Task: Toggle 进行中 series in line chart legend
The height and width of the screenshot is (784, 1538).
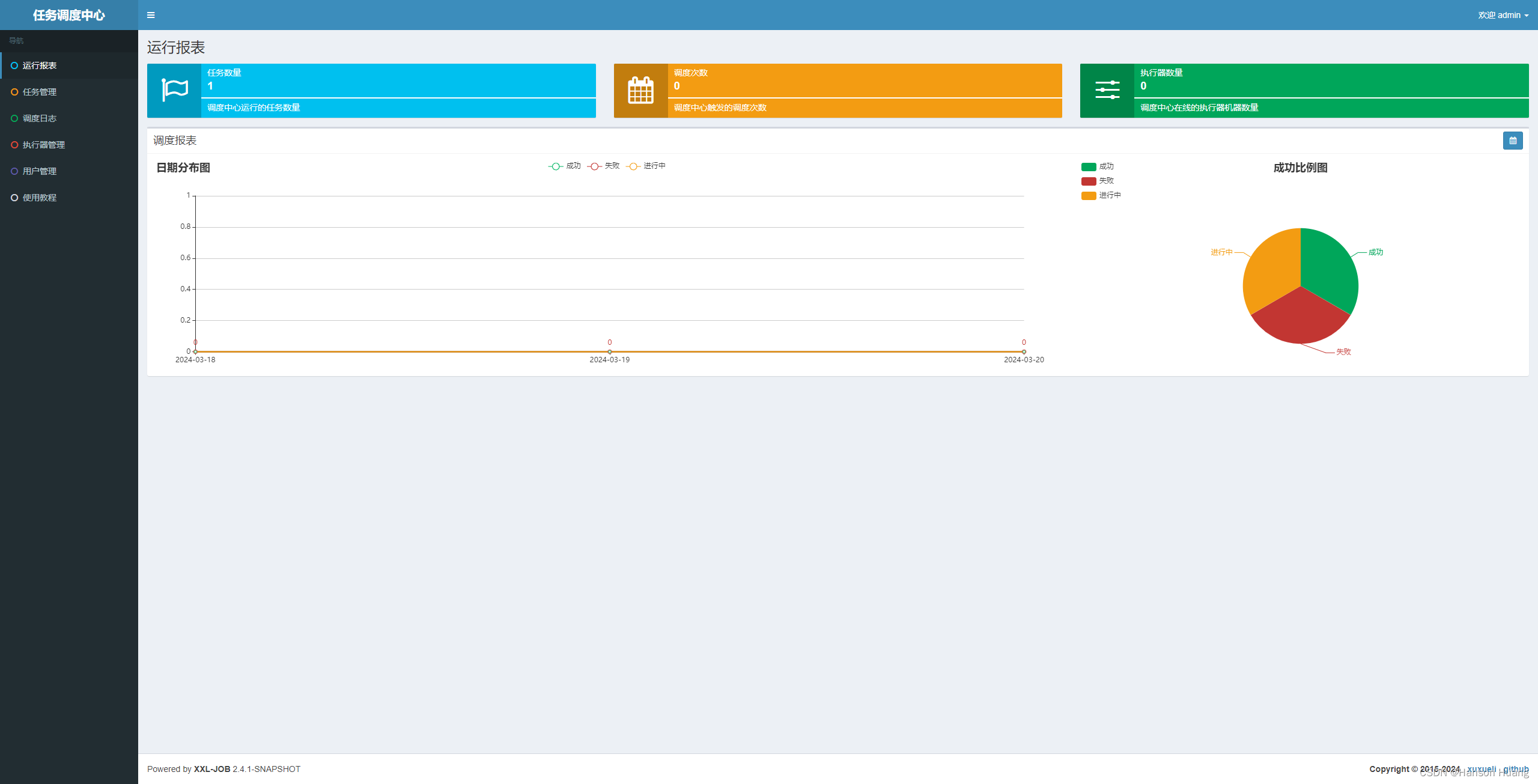Action: click(646, 166)
